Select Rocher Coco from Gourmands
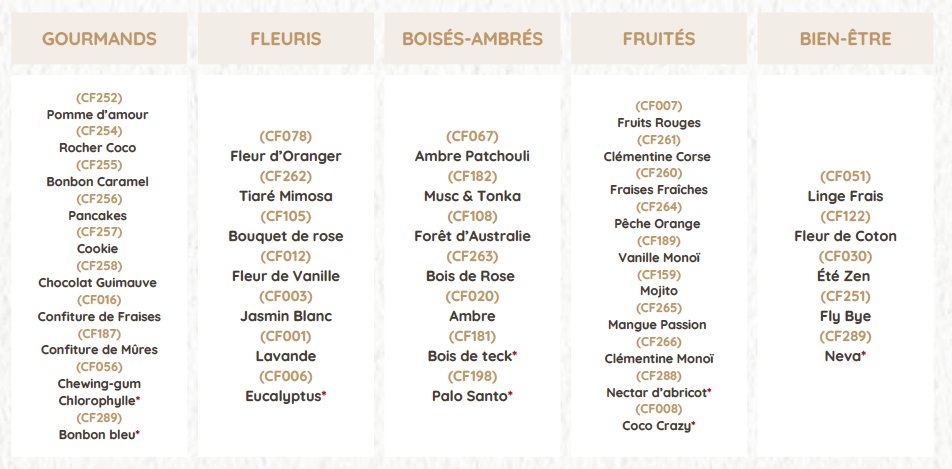 click(x=98, y=148)
